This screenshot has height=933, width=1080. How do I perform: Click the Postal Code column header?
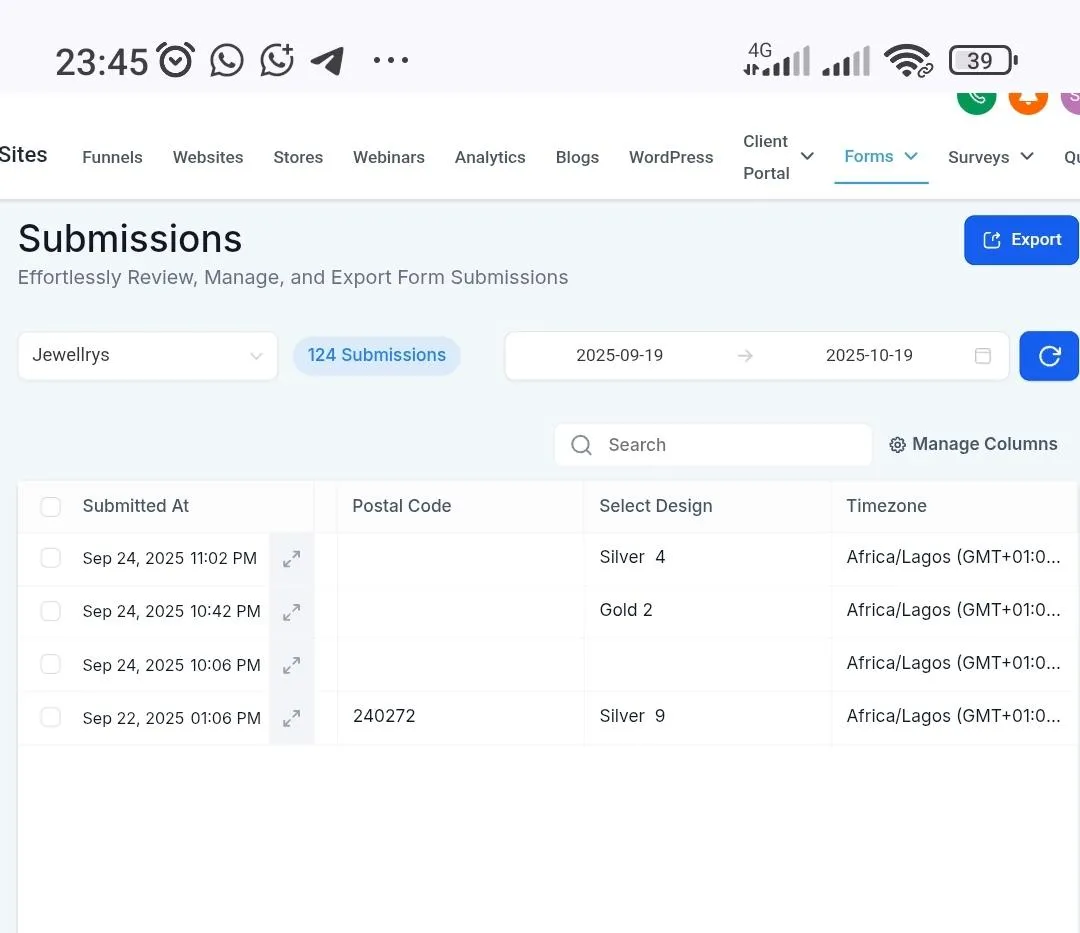[402, 506]
